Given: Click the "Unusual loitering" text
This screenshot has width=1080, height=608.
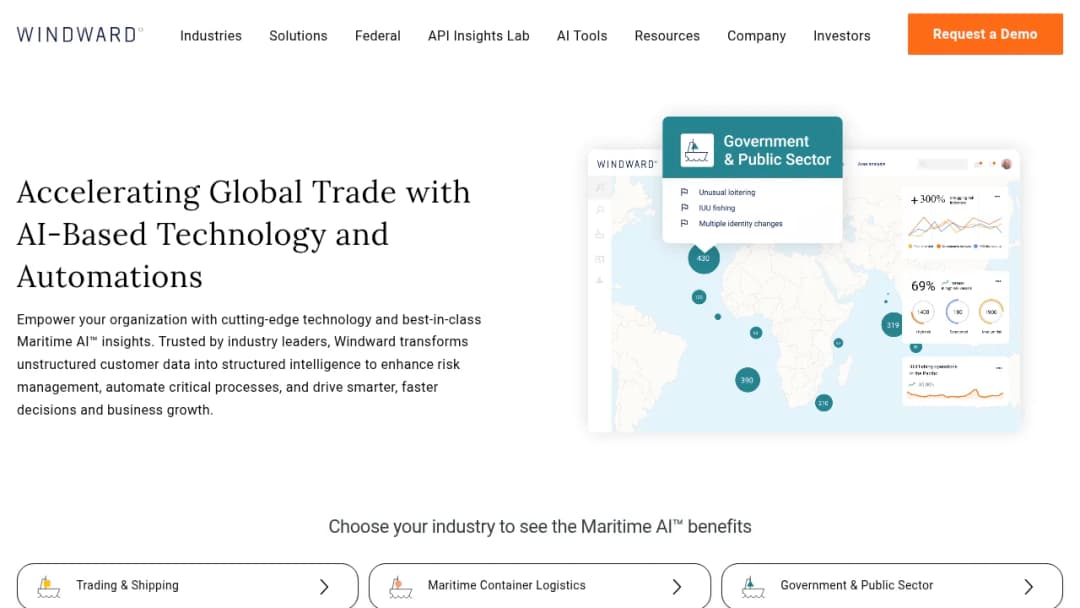Looking at the screenshot, I should coord(727,193).
